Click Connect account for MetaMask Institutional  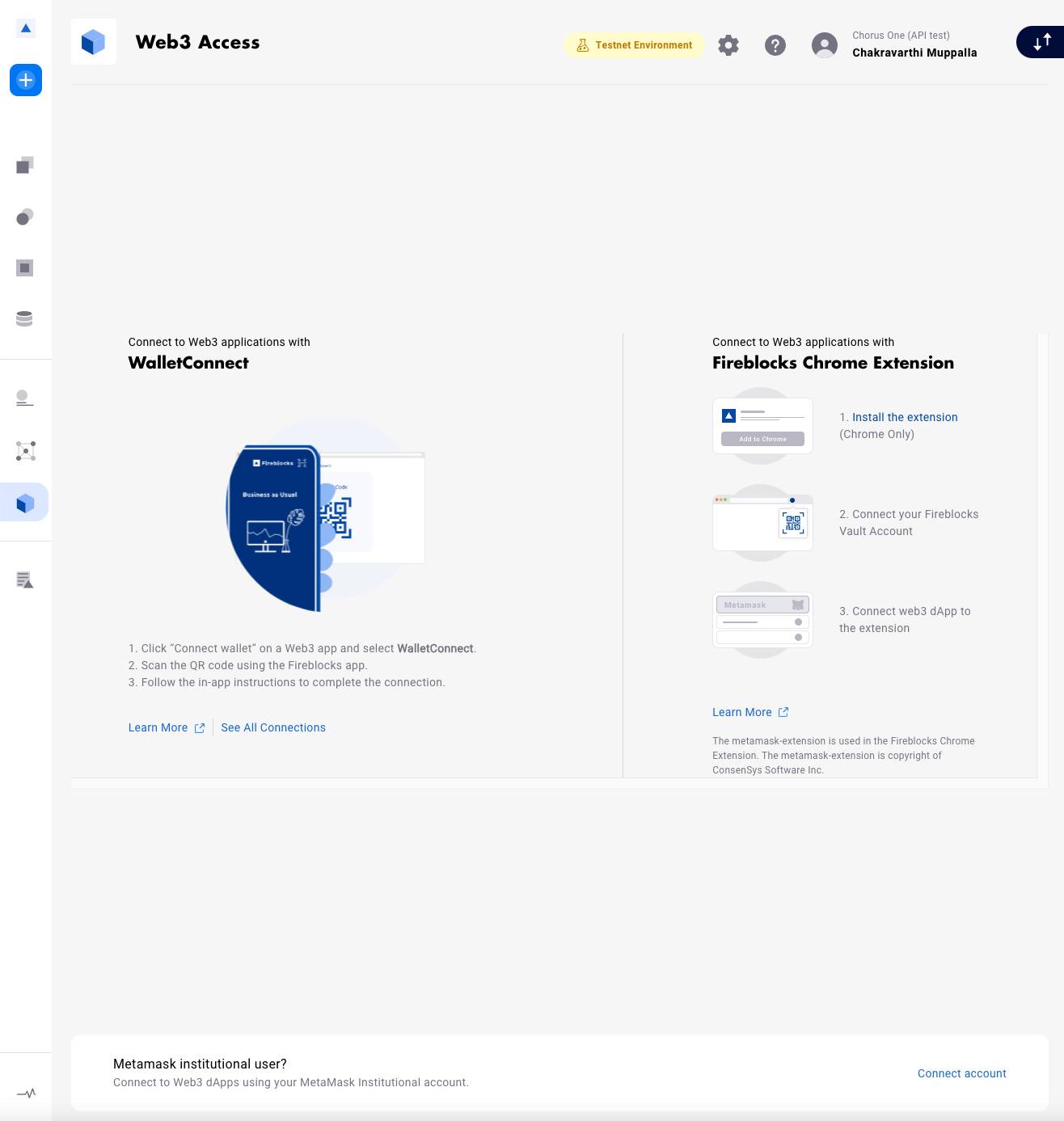click(x=962, y=1073)
